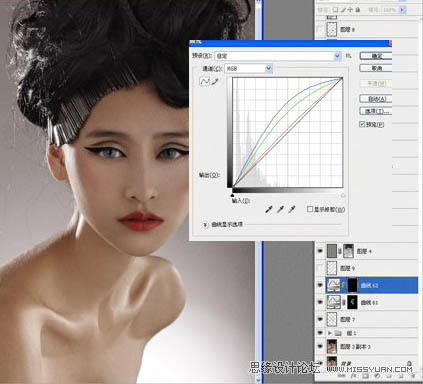Click the Auto (A) button
Viewport: 423px width, 384px height.
coord(376,99)
